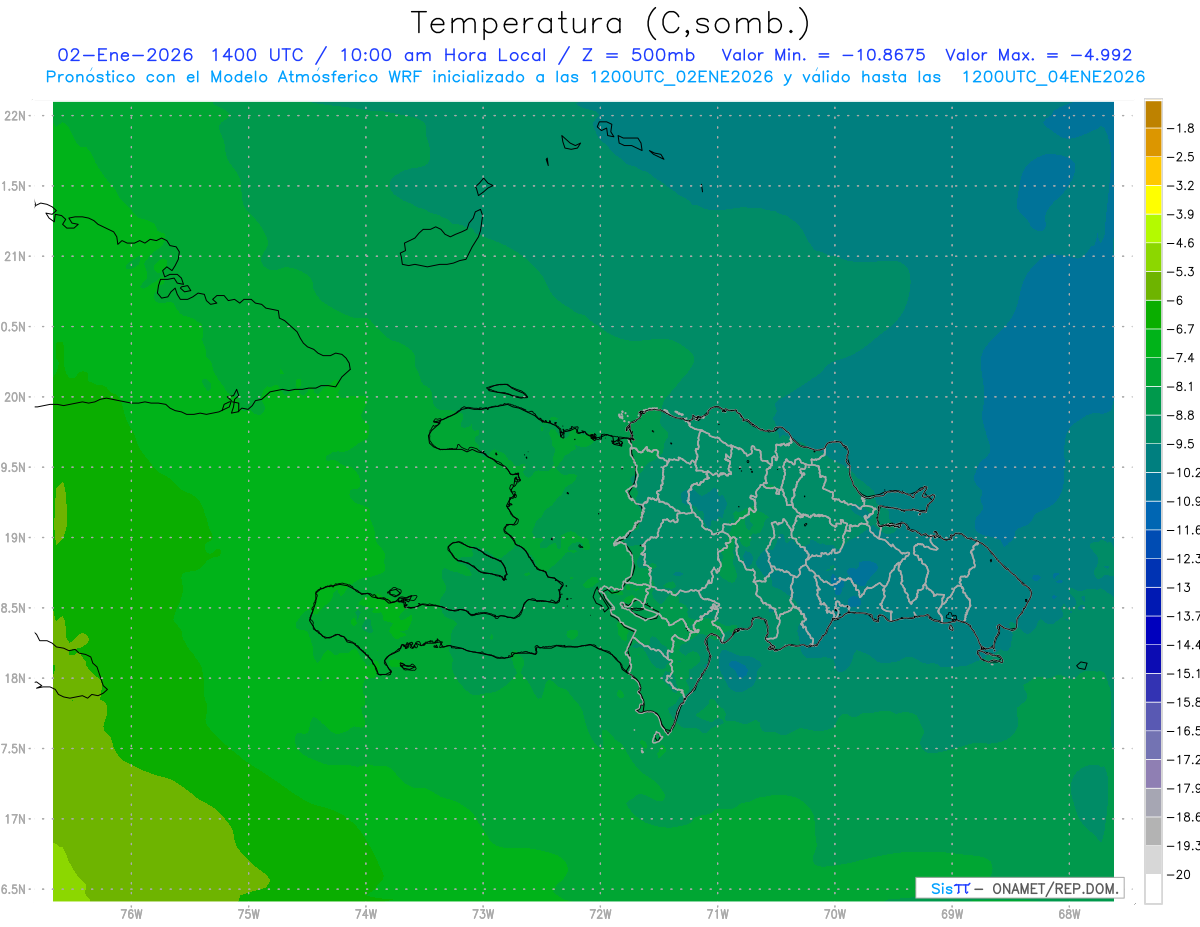Click the '1.5N' latitude label
This screenshot has width=1200, height=927.
click(15, 186)
